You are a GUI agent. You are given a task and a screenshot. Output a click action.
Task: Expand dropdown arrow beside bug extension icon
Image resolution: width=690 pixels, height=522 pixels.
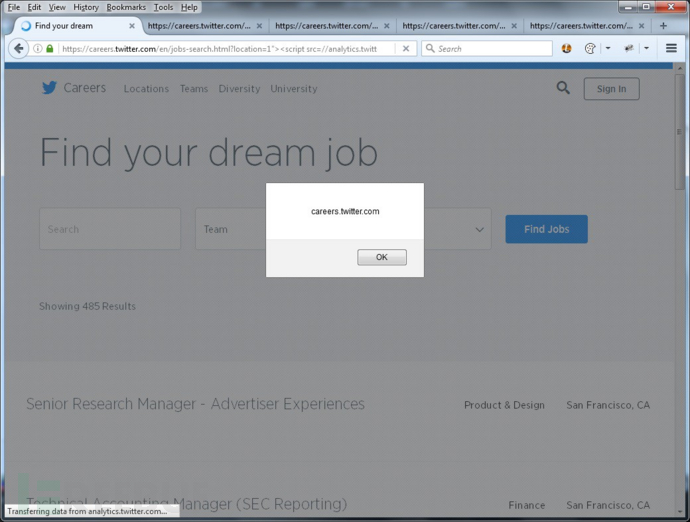point(646,48)
